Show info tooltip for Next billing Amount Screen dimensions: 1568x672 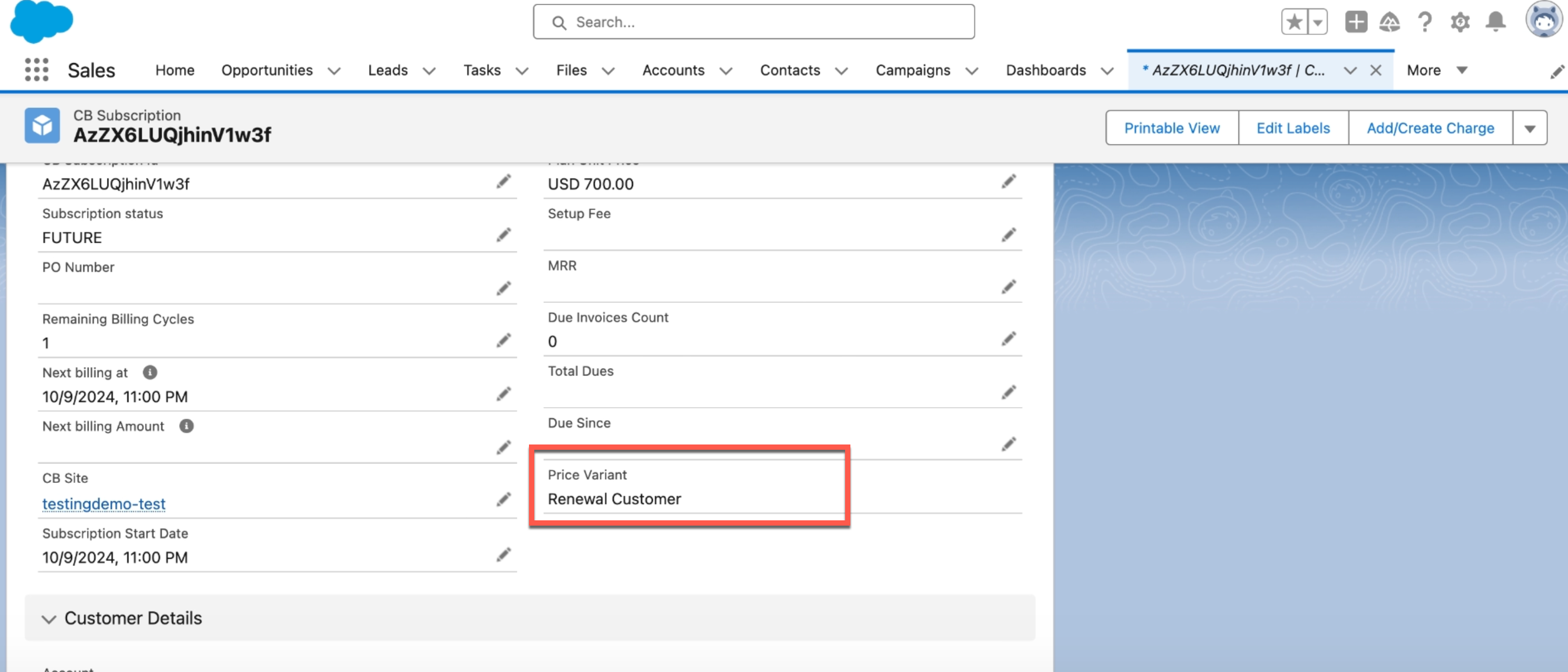[x=187, y=426]
